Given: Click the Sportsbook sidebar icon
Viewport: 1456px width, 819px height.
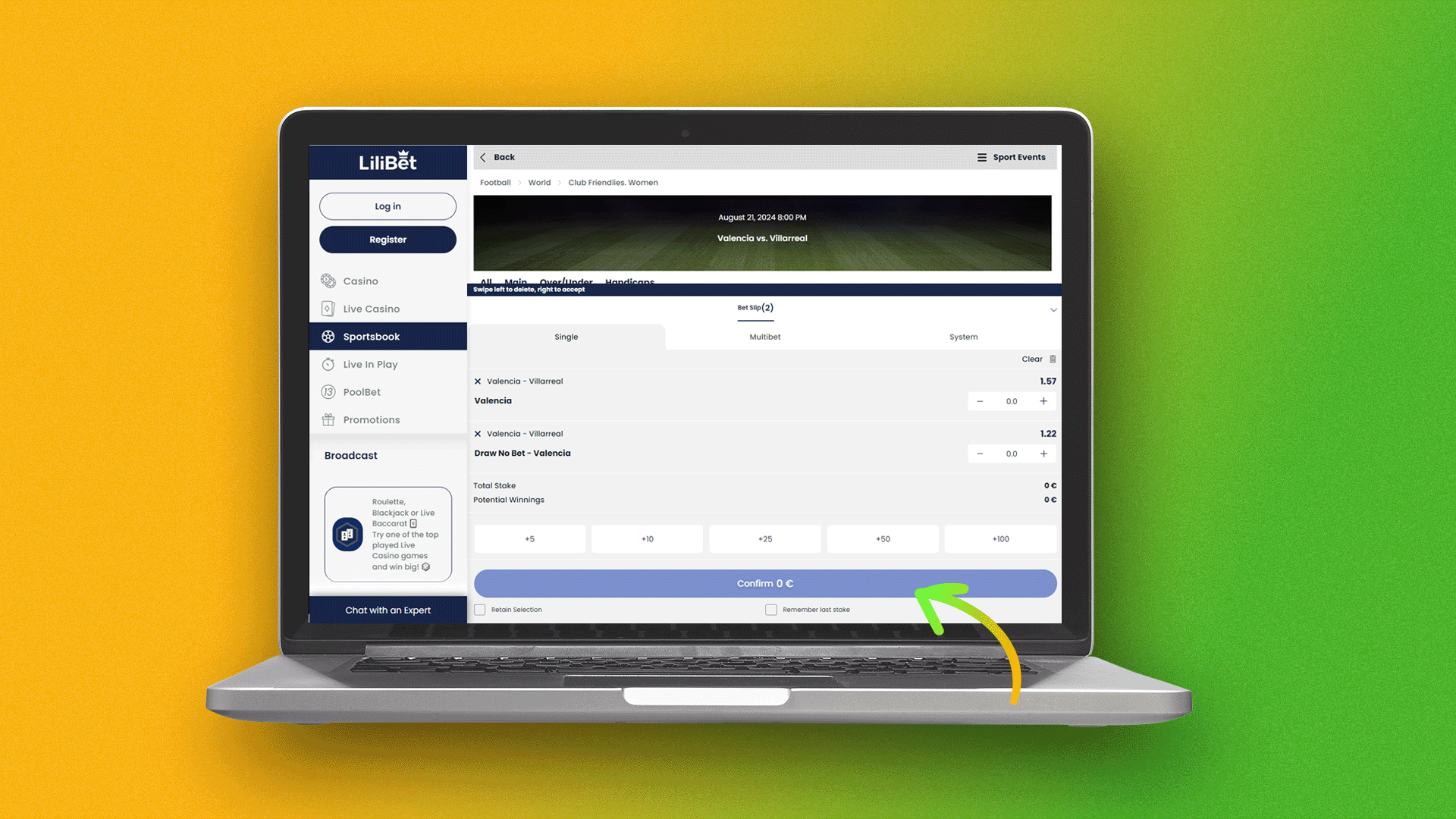Looking at the screenshot, I should coord(328,336).
